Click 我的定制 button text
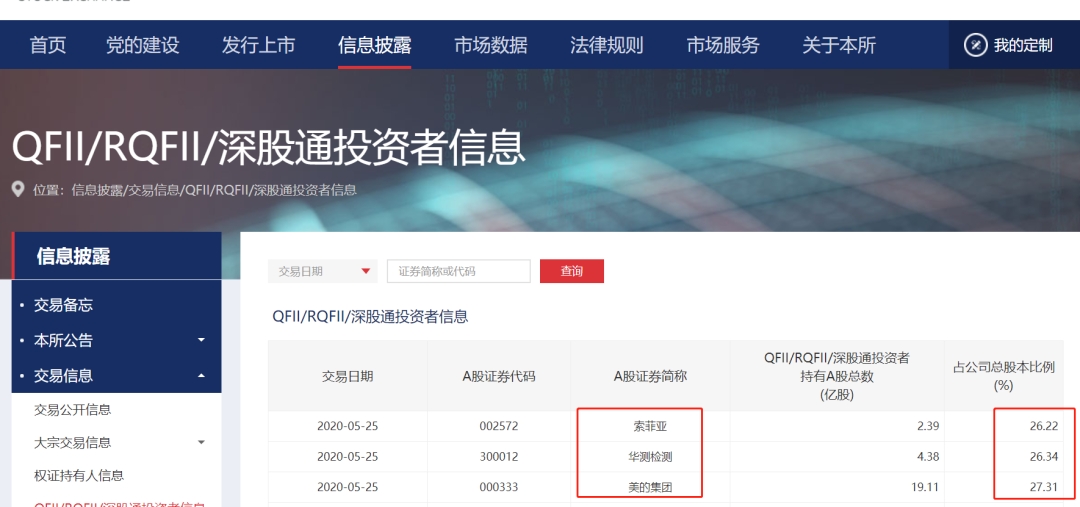This screenshot has width=1080, height=507. pyautogui.click(x=1023, y=46)
